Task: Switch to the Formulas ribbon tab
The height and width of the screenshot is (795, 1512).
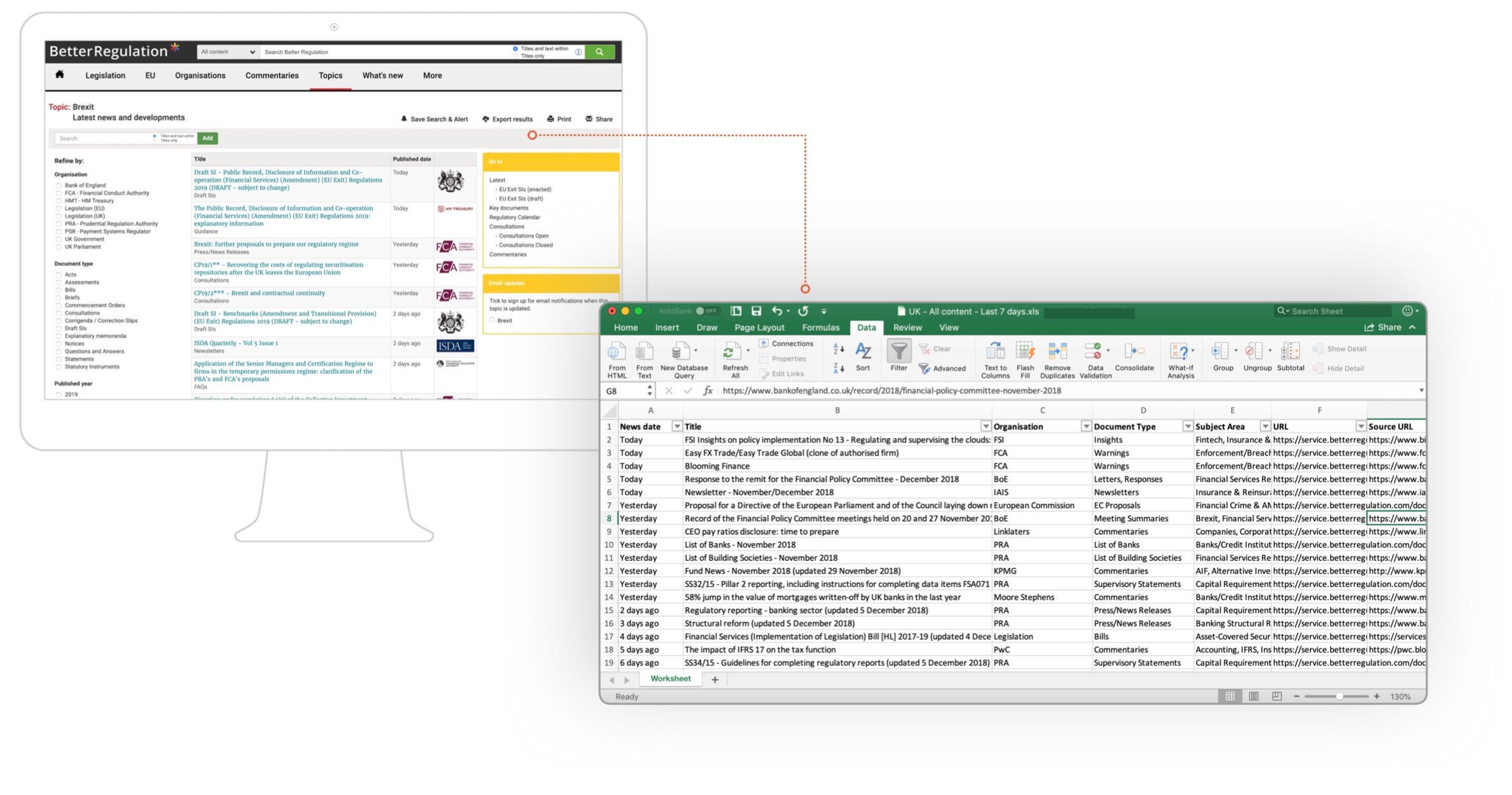Action: coord(820,328)
